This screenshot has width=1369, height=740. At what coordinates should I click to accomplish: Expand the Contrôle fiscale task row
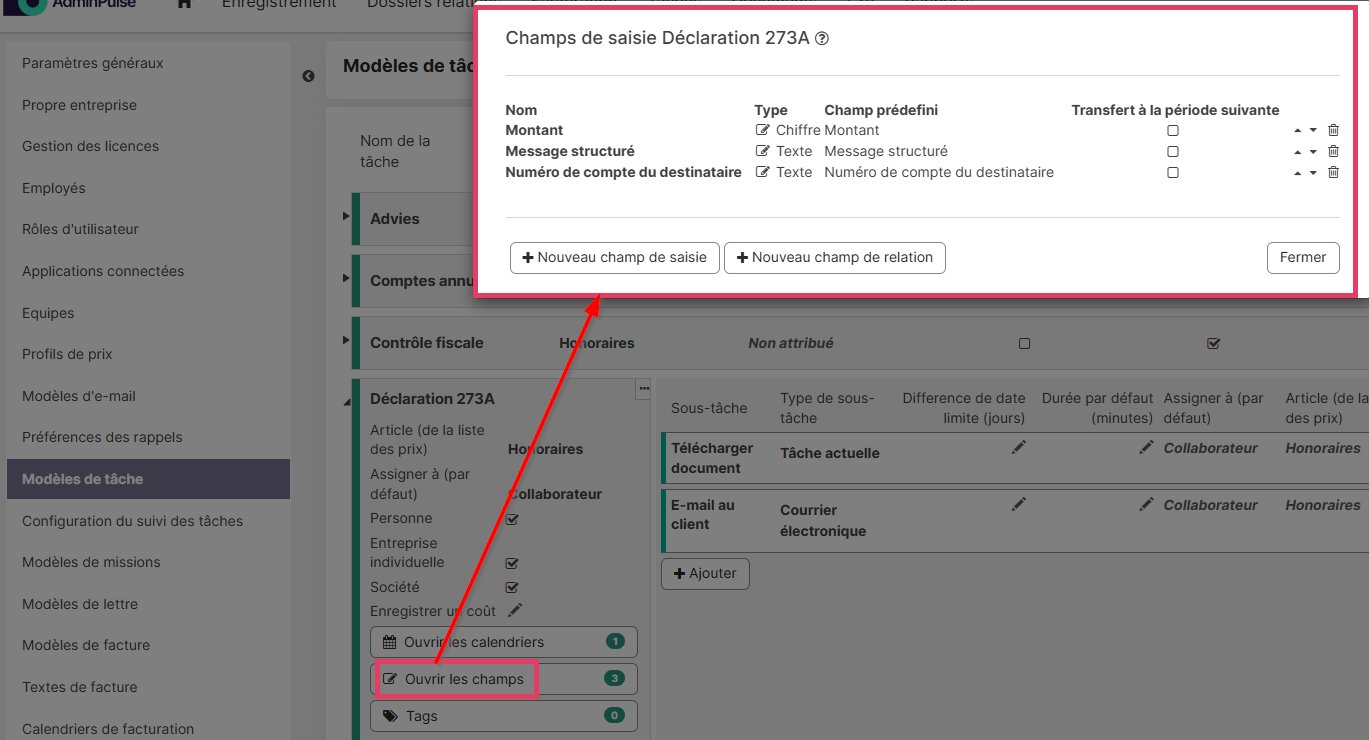coord(347,340)
